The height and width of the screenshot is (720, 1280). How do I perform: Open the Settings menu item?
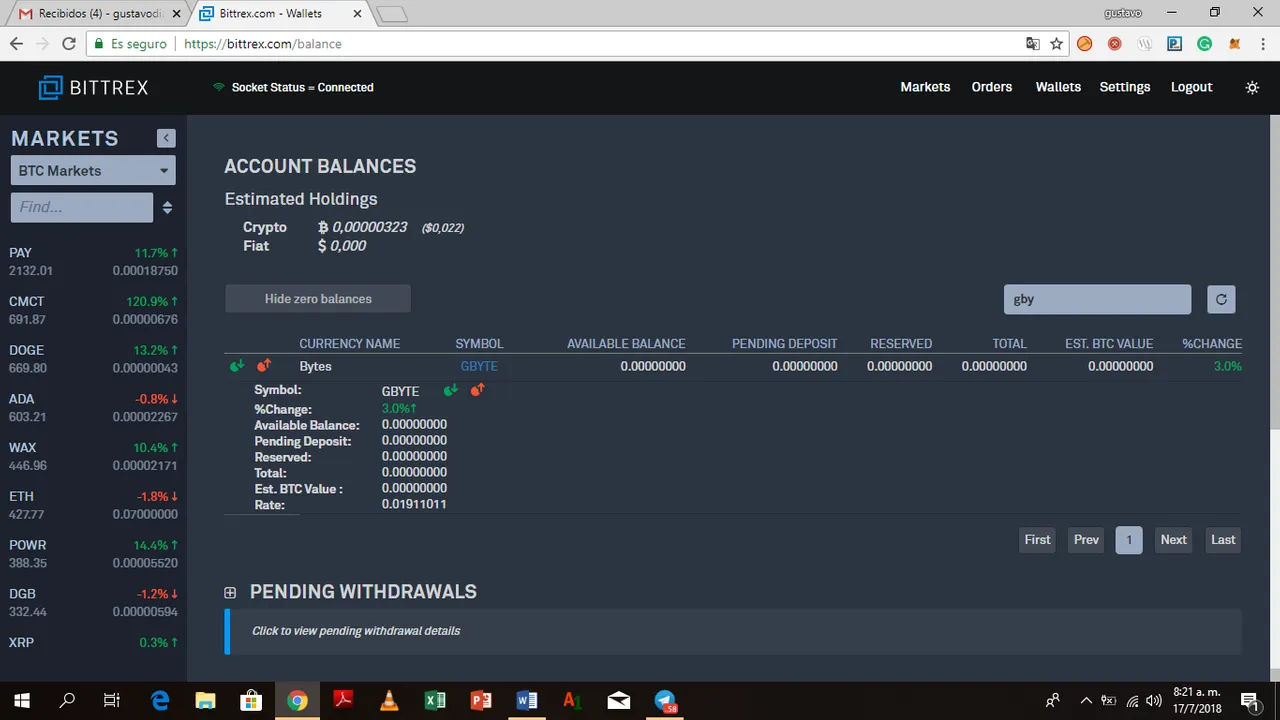pos(1125,87)
